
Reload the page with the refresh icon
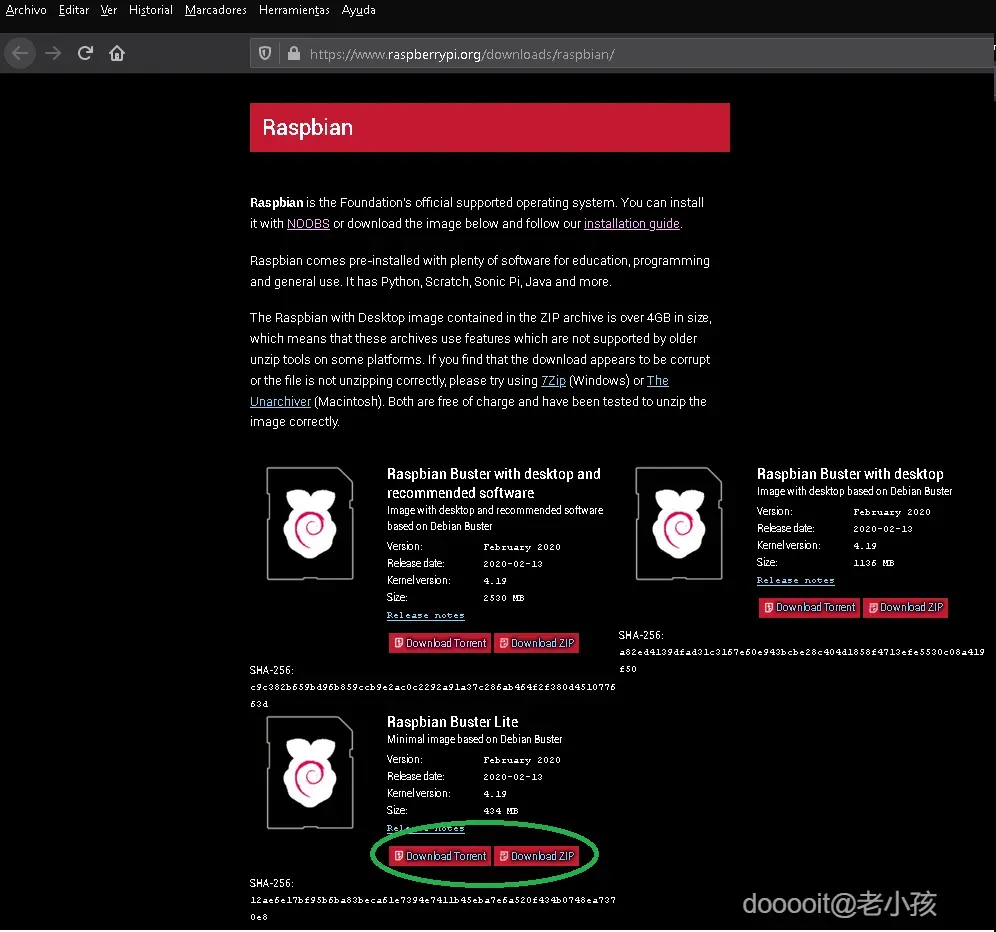[85, 53]
